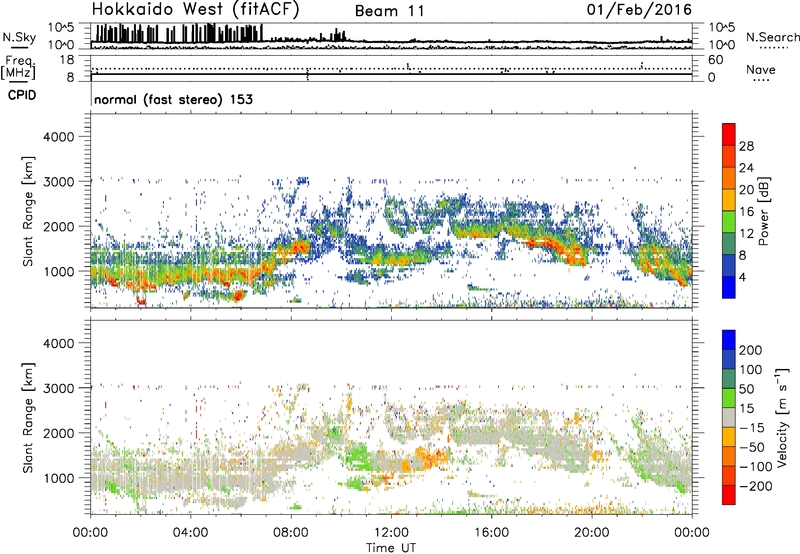Click the light green Power segment between 12 and 16
Image resolution: width=800 pixels, height=554 pixels.
729,221
